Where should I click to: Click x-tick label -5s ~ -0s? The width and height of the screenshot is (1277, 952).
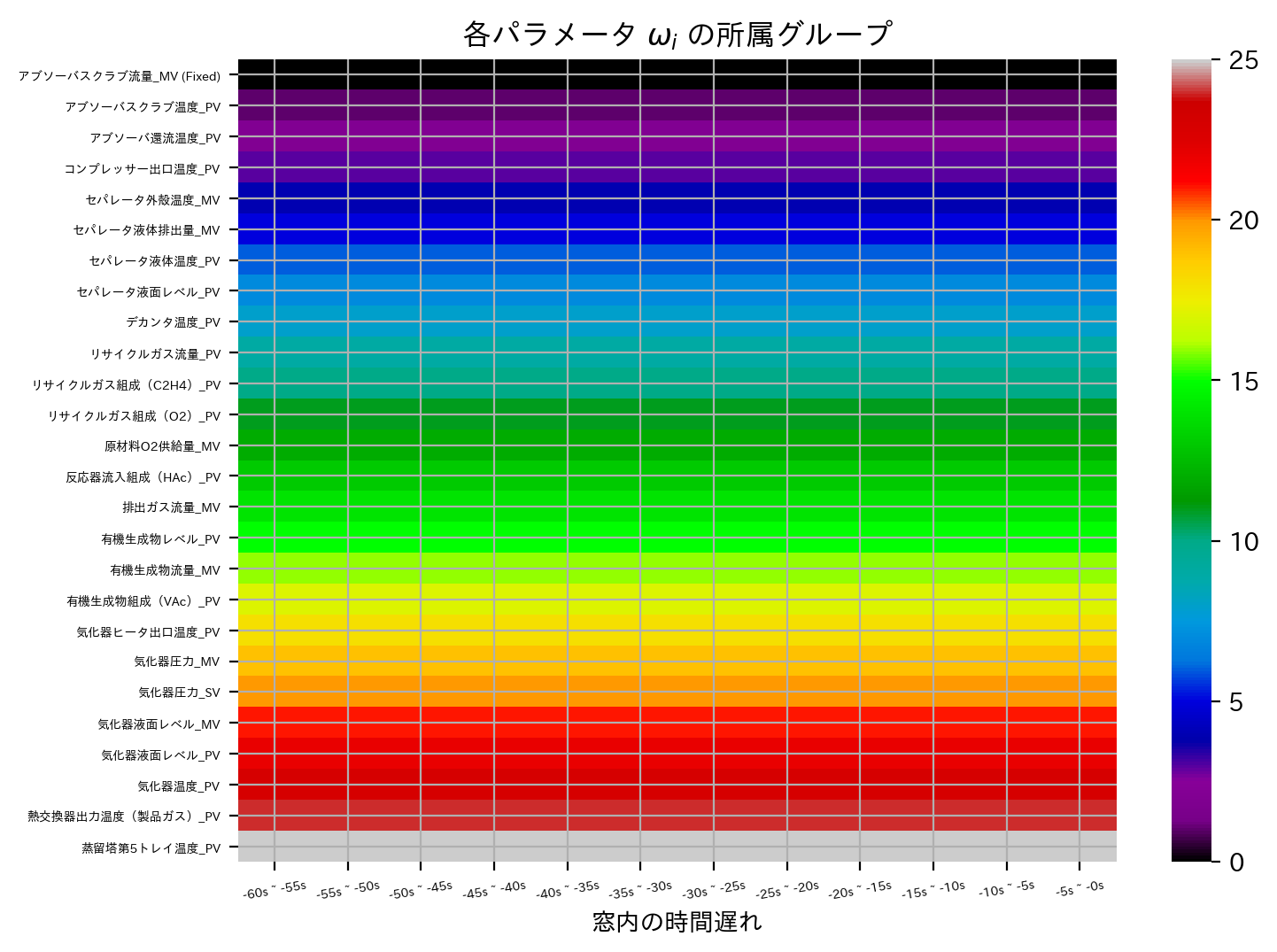(x=1080, y=889)
